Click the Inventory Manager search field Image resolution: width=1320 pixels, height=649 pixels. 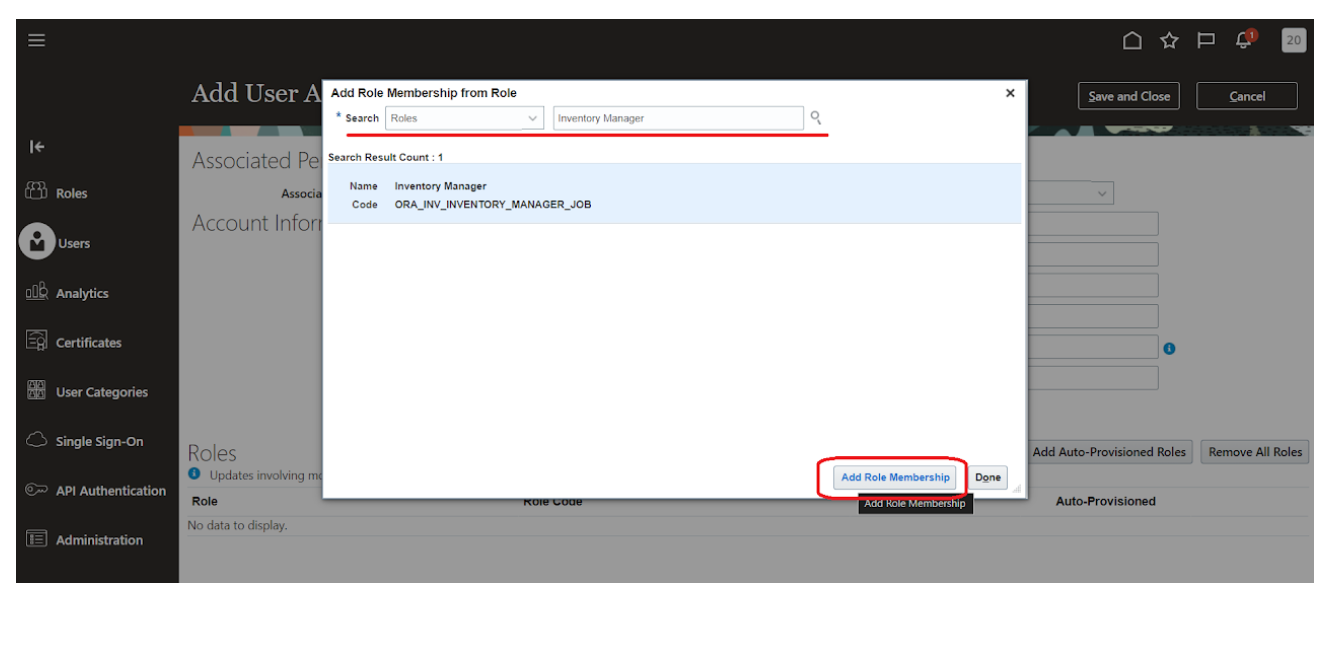pyautogui.click(x=677, y=118)
